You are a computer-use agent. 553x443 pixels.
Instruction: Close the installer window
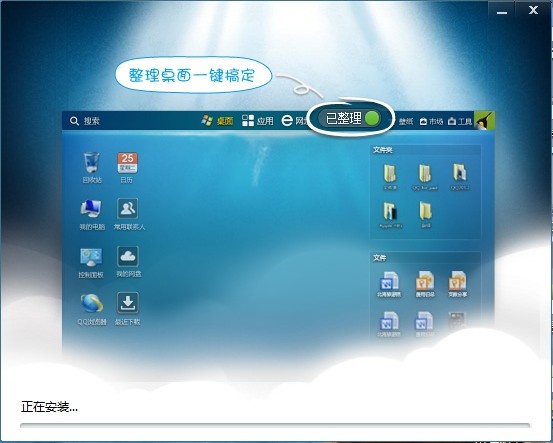533,11
